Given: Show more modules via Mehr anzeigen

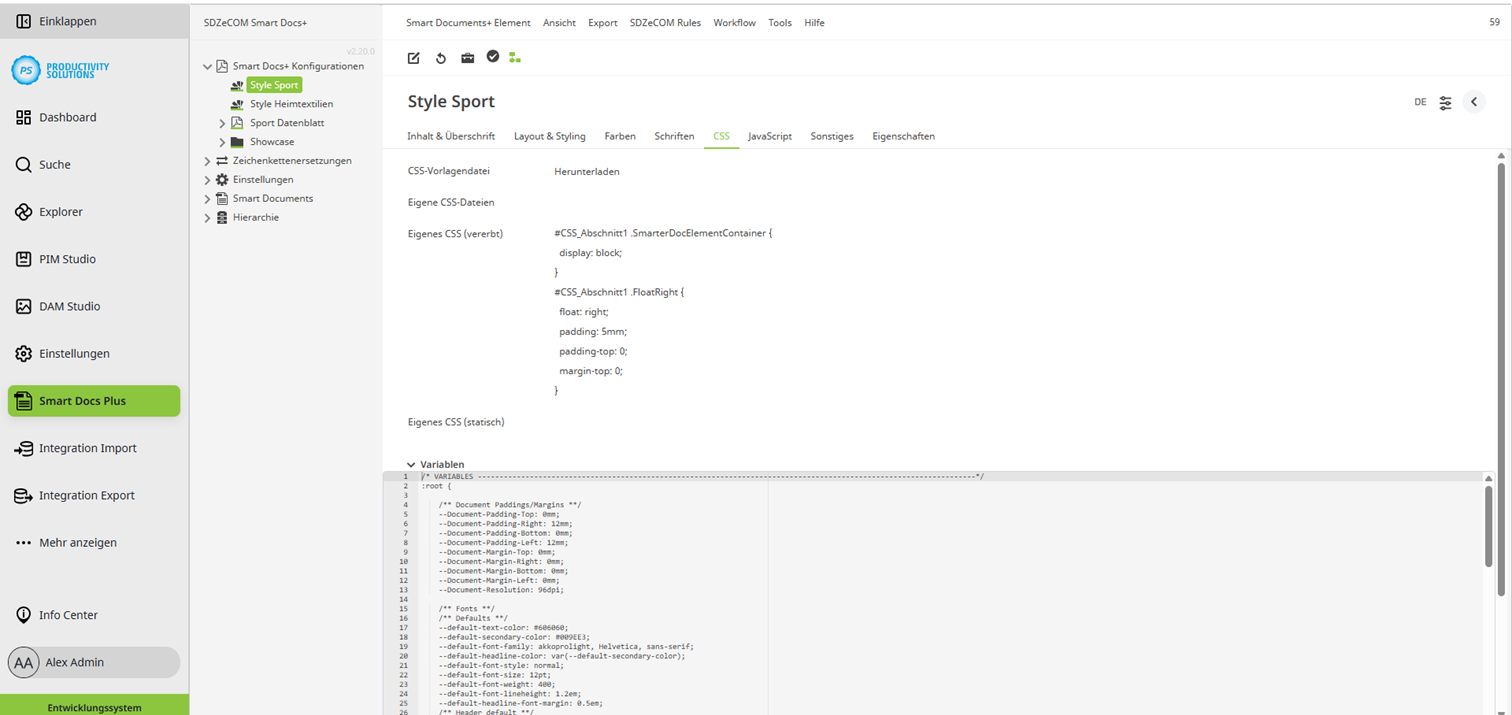Looking at the screenshot, I should tap(94, 543).
